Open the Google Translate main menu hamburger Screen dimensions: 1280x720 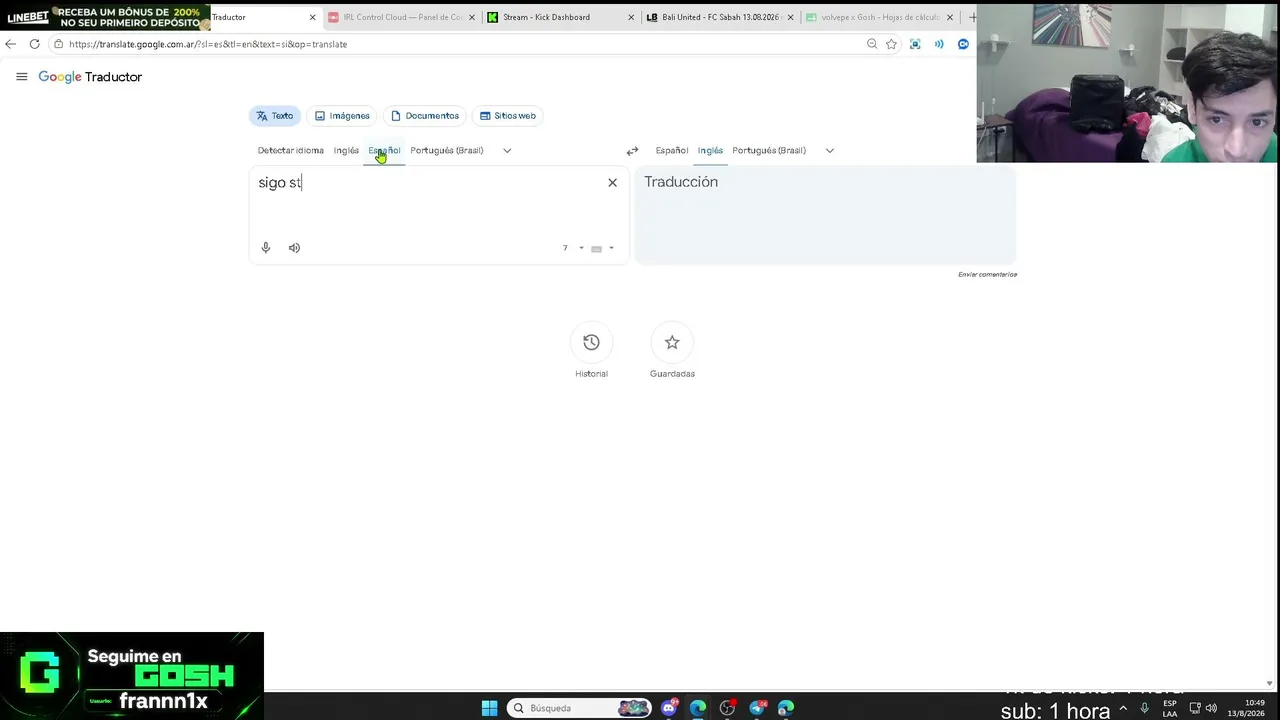pos(22,77)
